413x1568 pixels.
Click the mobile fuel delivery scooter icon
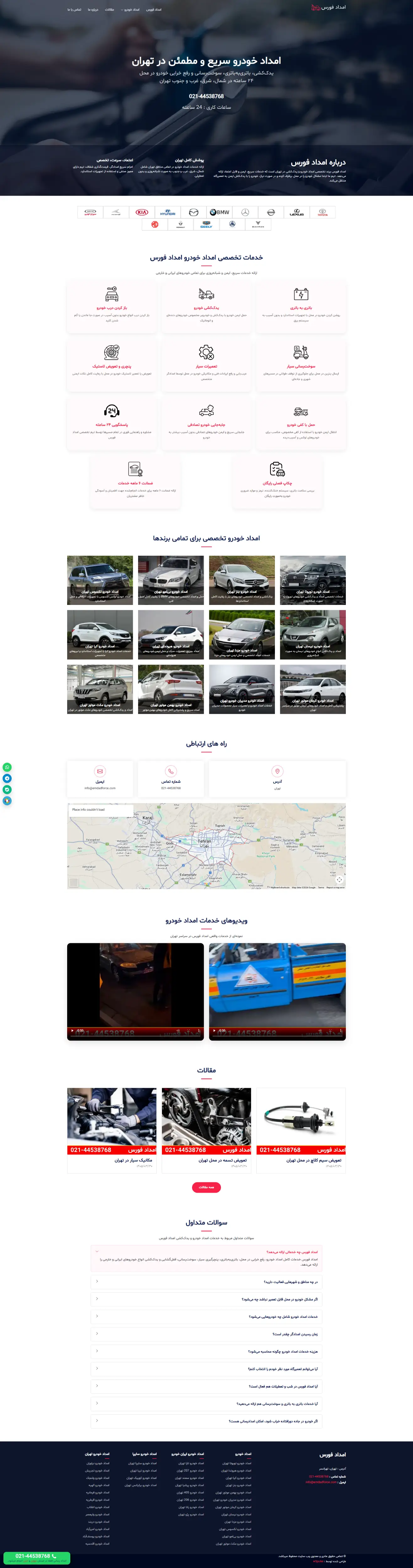point(301,352)
